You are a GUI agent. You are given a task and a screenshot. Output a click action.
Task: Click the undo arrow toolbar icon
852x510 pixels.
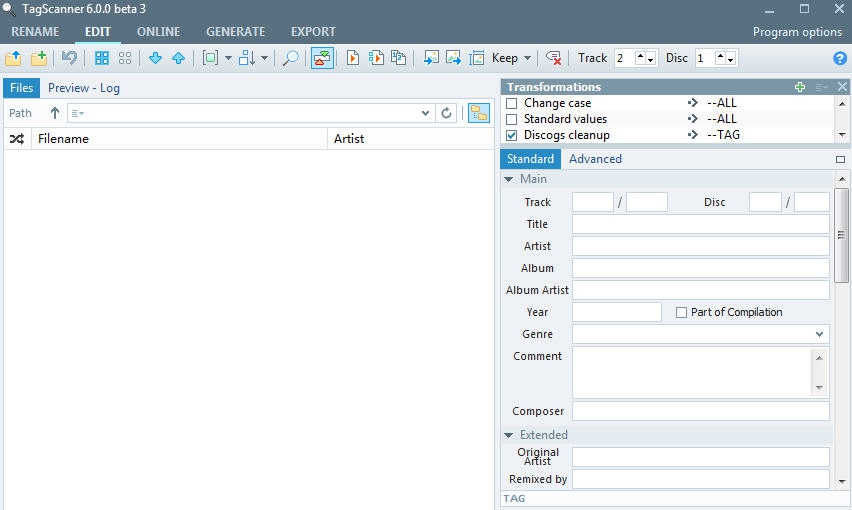click(69, 57)
